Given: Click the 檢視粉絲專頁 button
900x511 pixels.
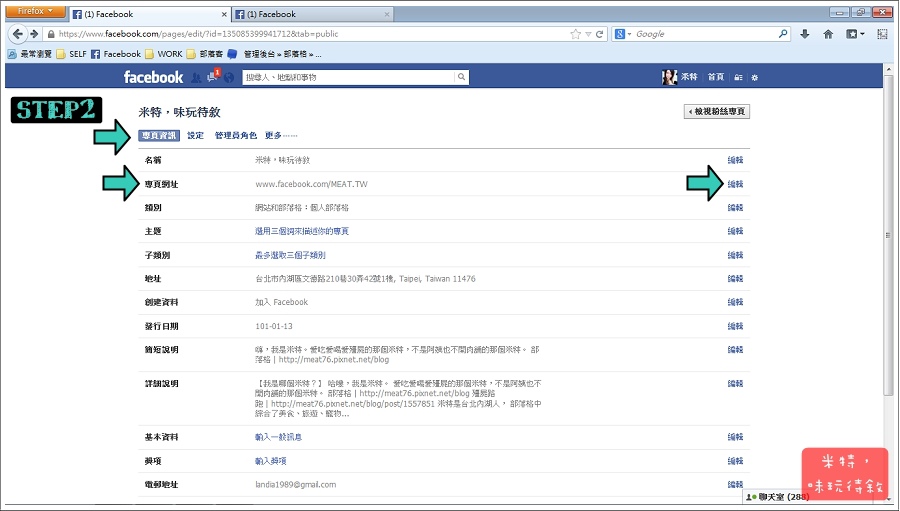Looking at the screenshot, I should click(717, 111).
